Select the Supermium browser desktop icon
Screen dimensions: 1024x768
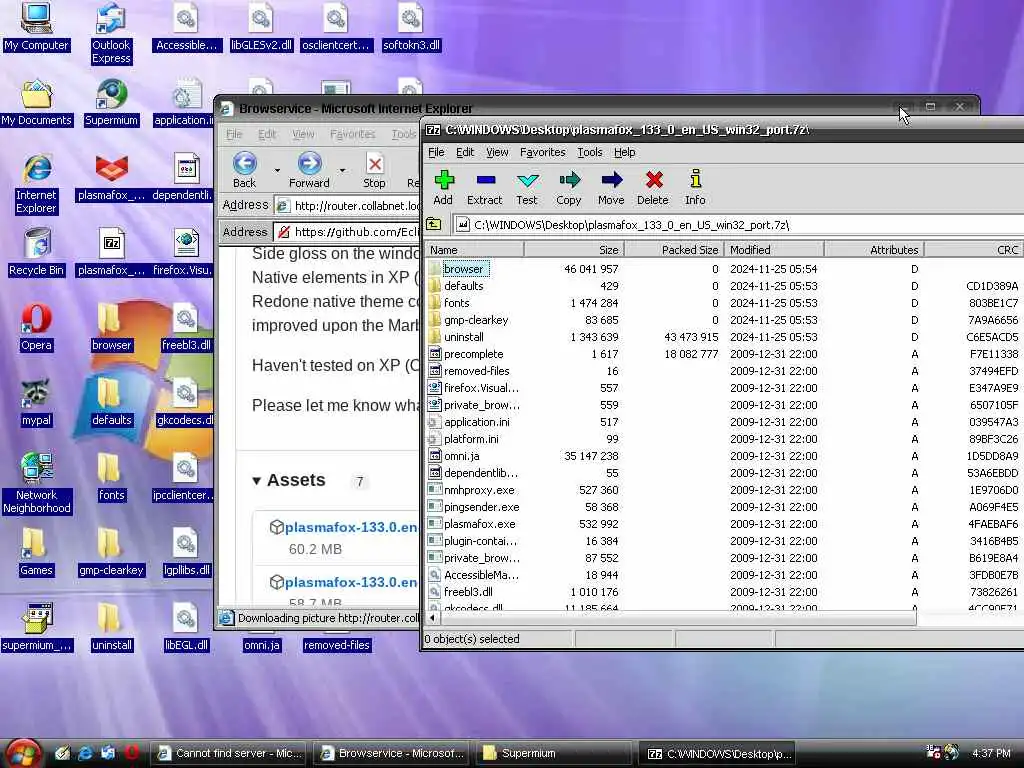tap(111, 103)
